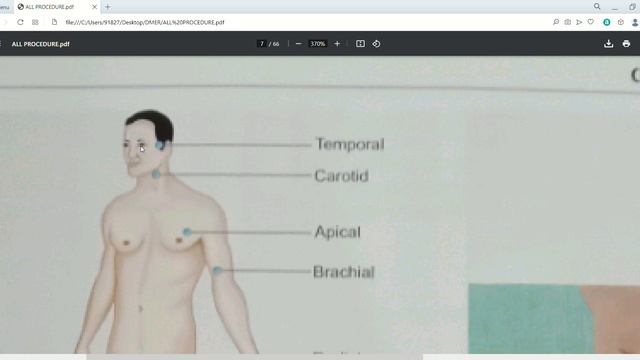The width and height of the screenshot is (640, 360).
Task: Open the speed dial grid icon
Action: point(36,22)
